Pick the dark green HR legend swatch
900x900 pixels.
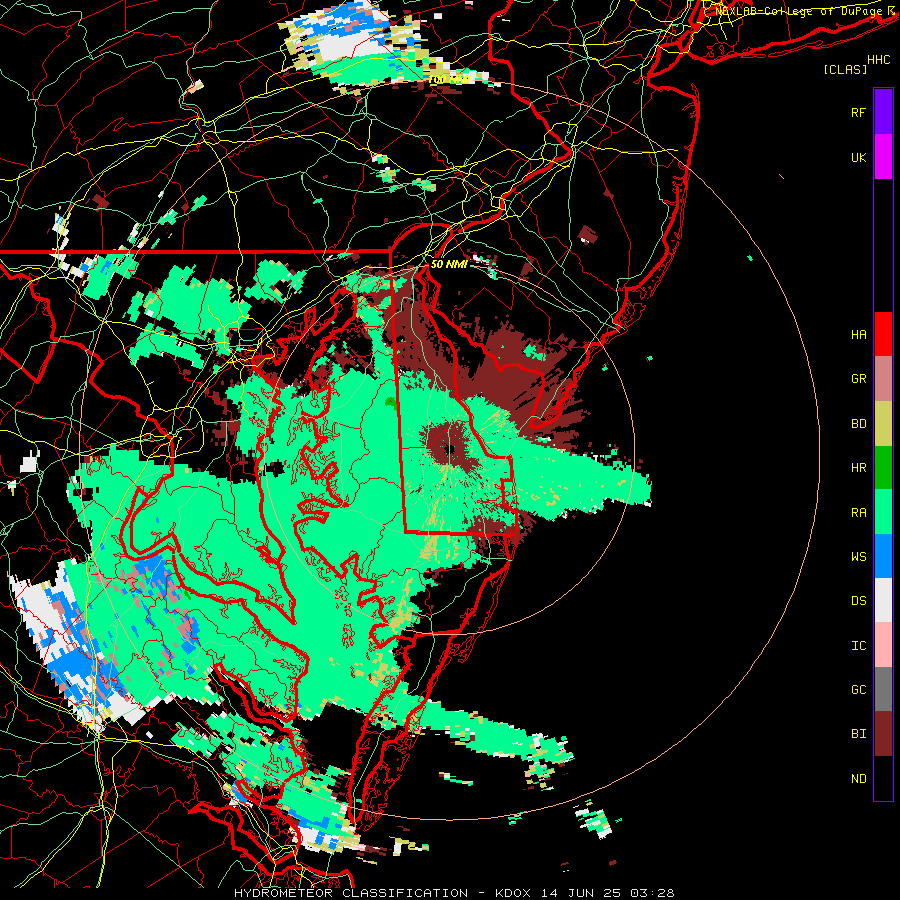pos(883,468)
